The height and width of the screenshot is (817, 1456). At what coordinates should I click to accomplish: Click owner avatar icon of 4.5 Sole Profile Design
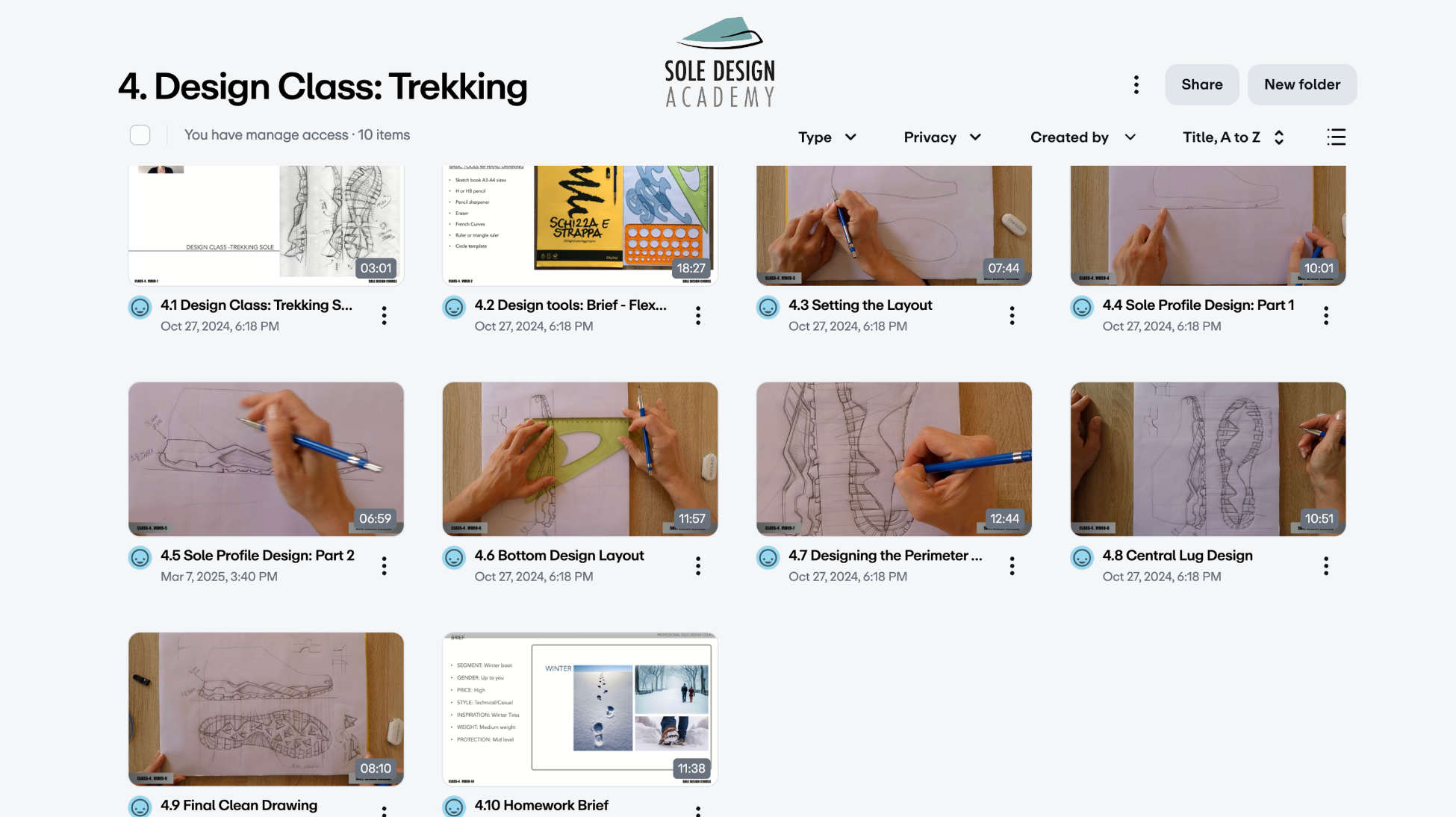[x=140, y=557]
